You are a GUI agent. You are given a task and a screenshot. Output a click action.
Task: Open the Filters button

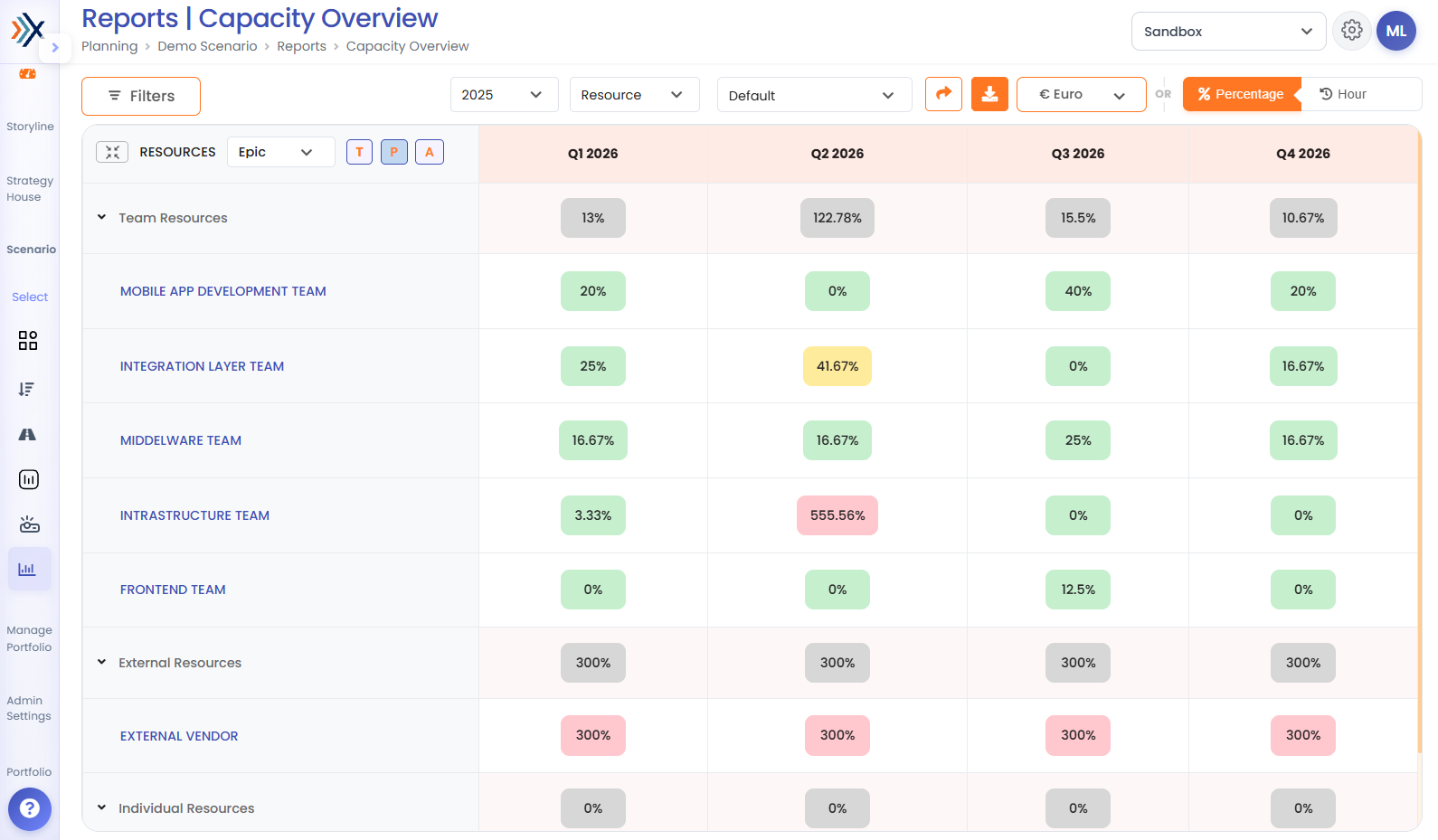tap(141, 96)
